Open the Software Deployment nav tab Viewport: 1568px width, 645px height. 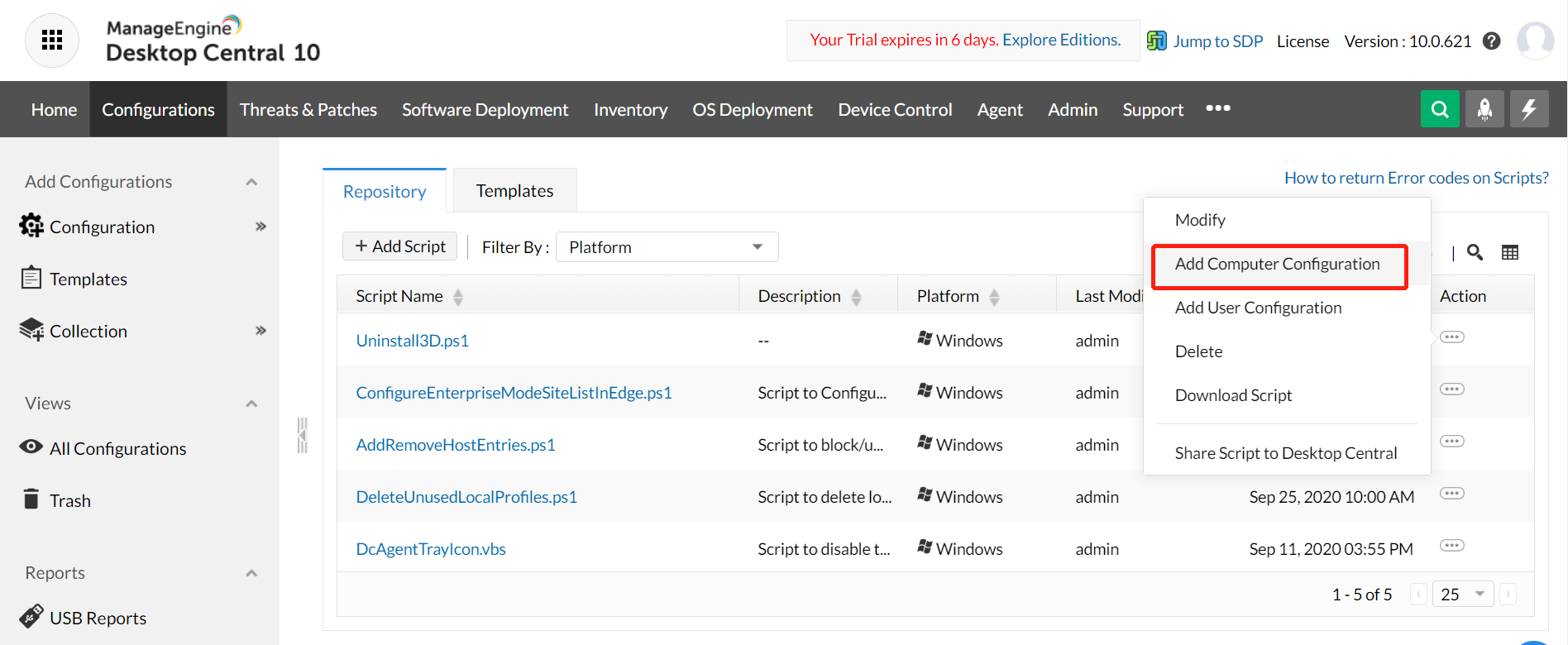(485, 109)
